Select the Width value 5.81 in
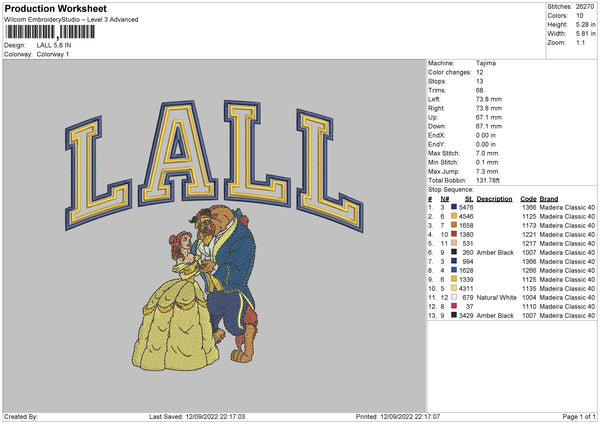 [x=585, y=34]
